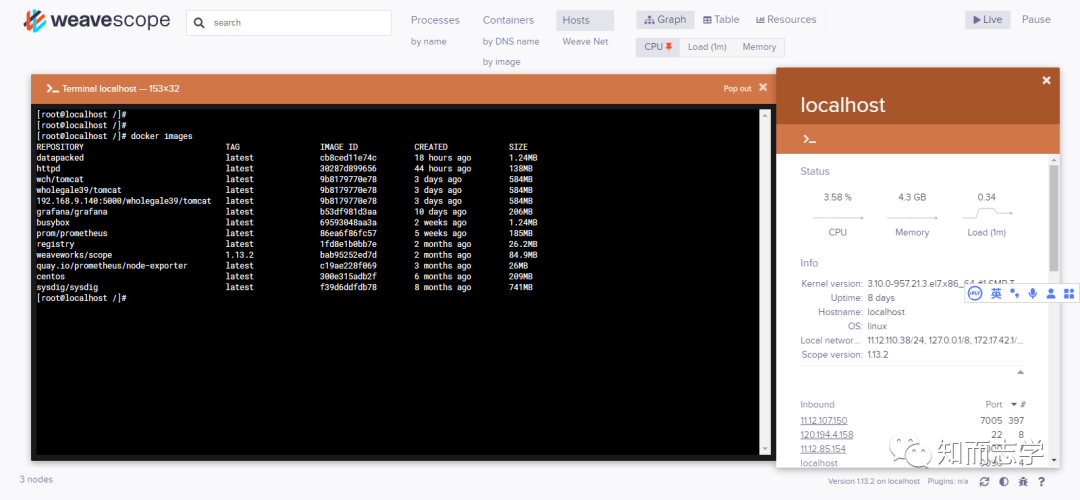The width and height of the screenshot is (1080, 500).
Task: Click 'prom/prometheus' in terminal output
Action: click(x=72, y=233)
